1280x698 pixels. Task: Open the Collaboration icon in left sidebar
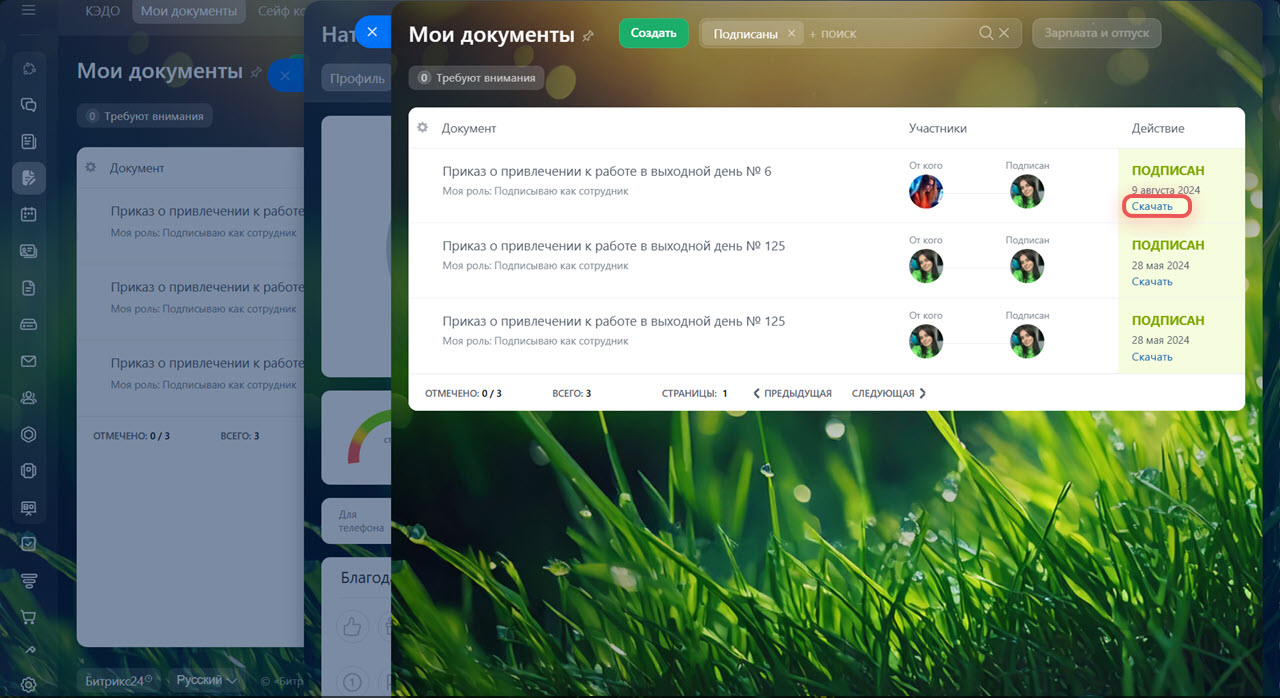pos(29,68)
